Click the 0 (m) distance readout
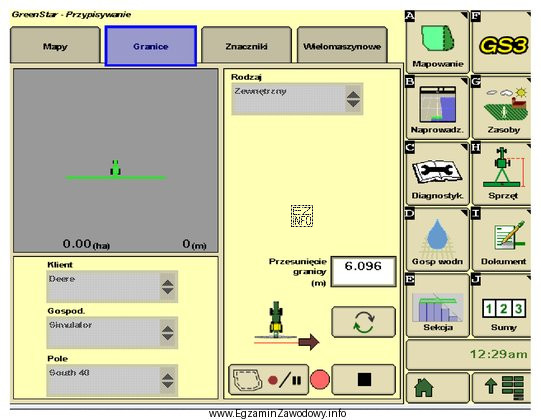The height and width of the screenshot is (420, 541). pos(194,244)
